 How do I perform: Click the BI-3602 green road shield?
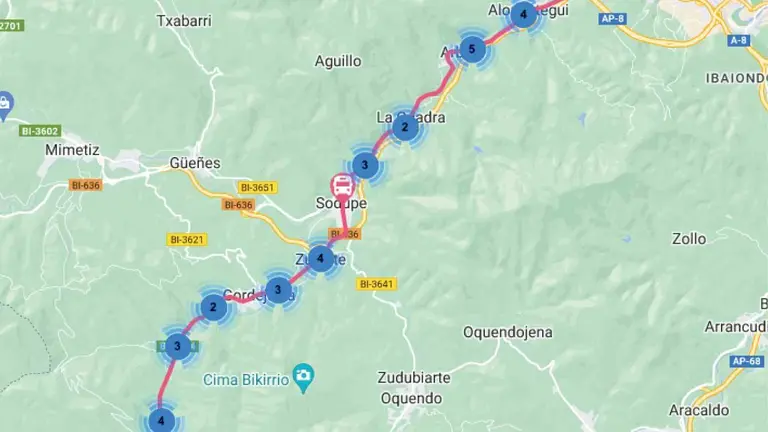(x=41, y=131)
